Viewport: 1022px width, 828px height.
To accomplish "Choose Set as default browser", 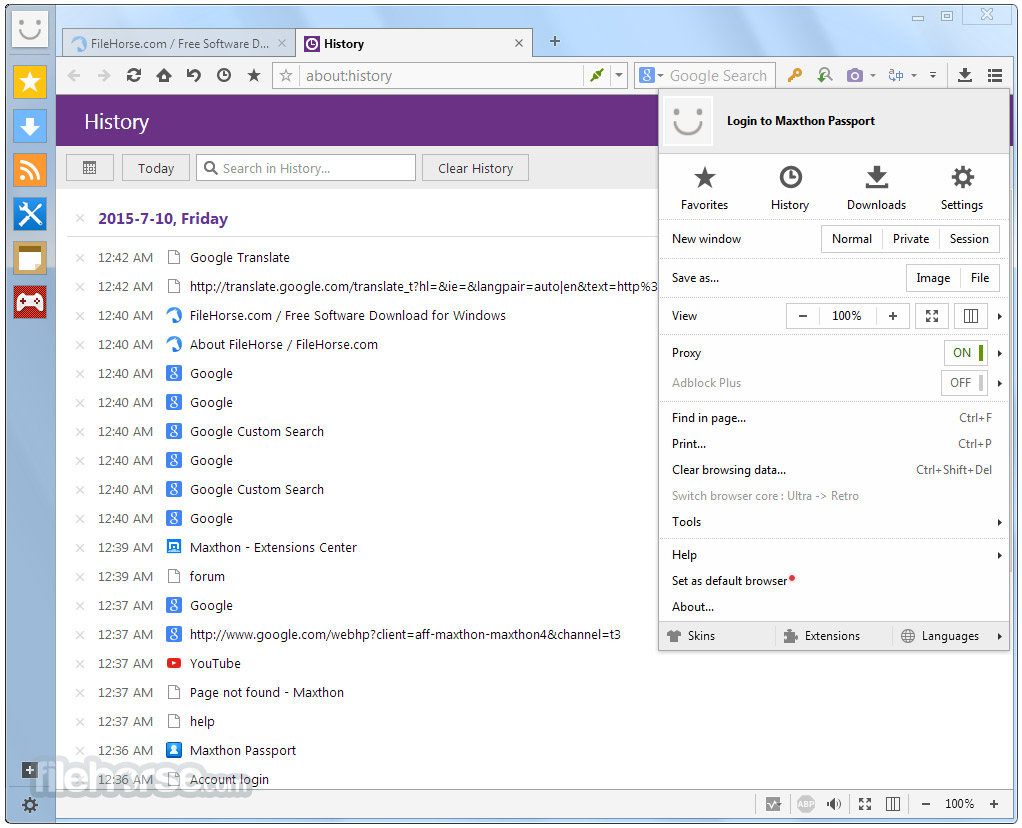I will (834, 581).
